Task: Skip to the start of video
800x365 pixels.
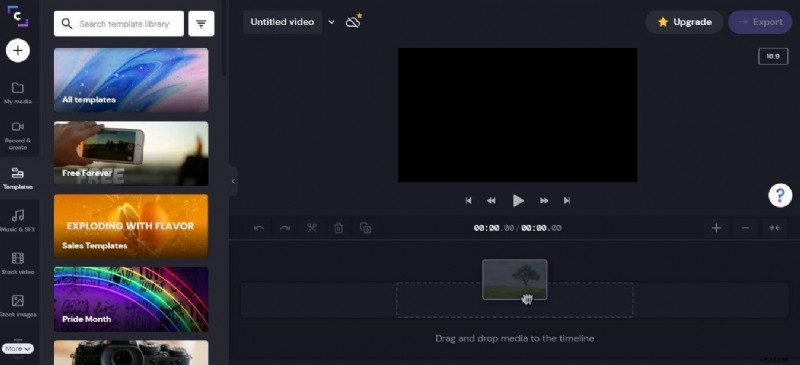Action: tap(468, 201)
